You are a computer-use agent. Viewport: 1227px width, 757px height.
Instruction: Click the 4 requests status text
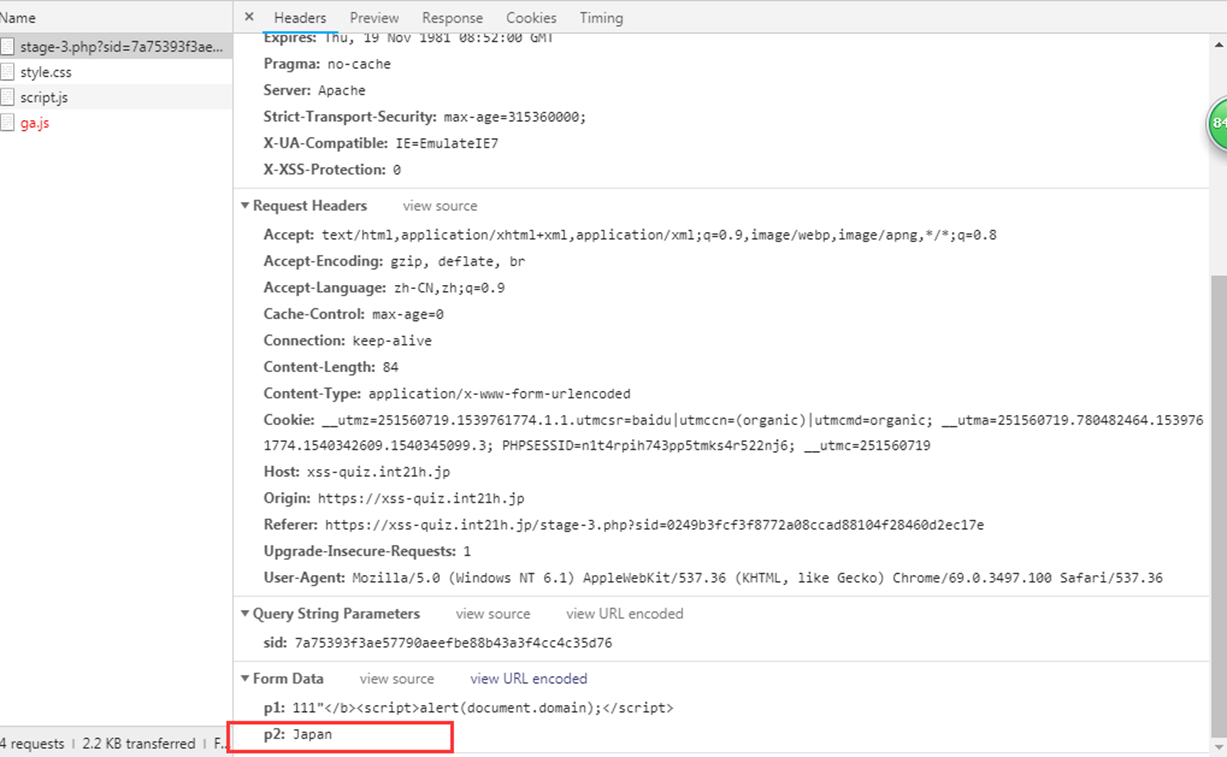pyautogui.click(x=32, y=743)
